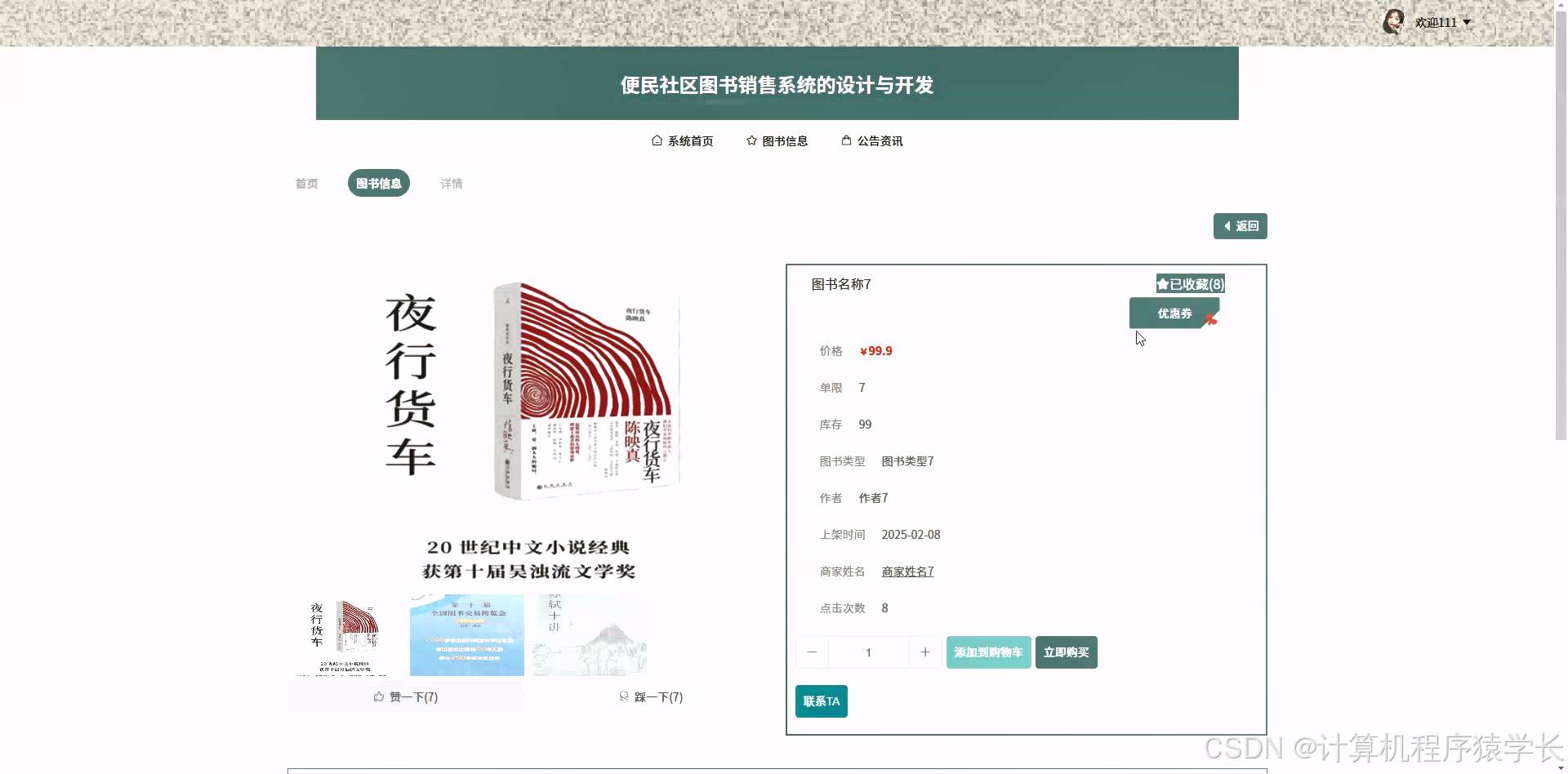Click the 详情 breadcrumb
This screenshot has width=1568, height=774.
click(x=452, y=184)
